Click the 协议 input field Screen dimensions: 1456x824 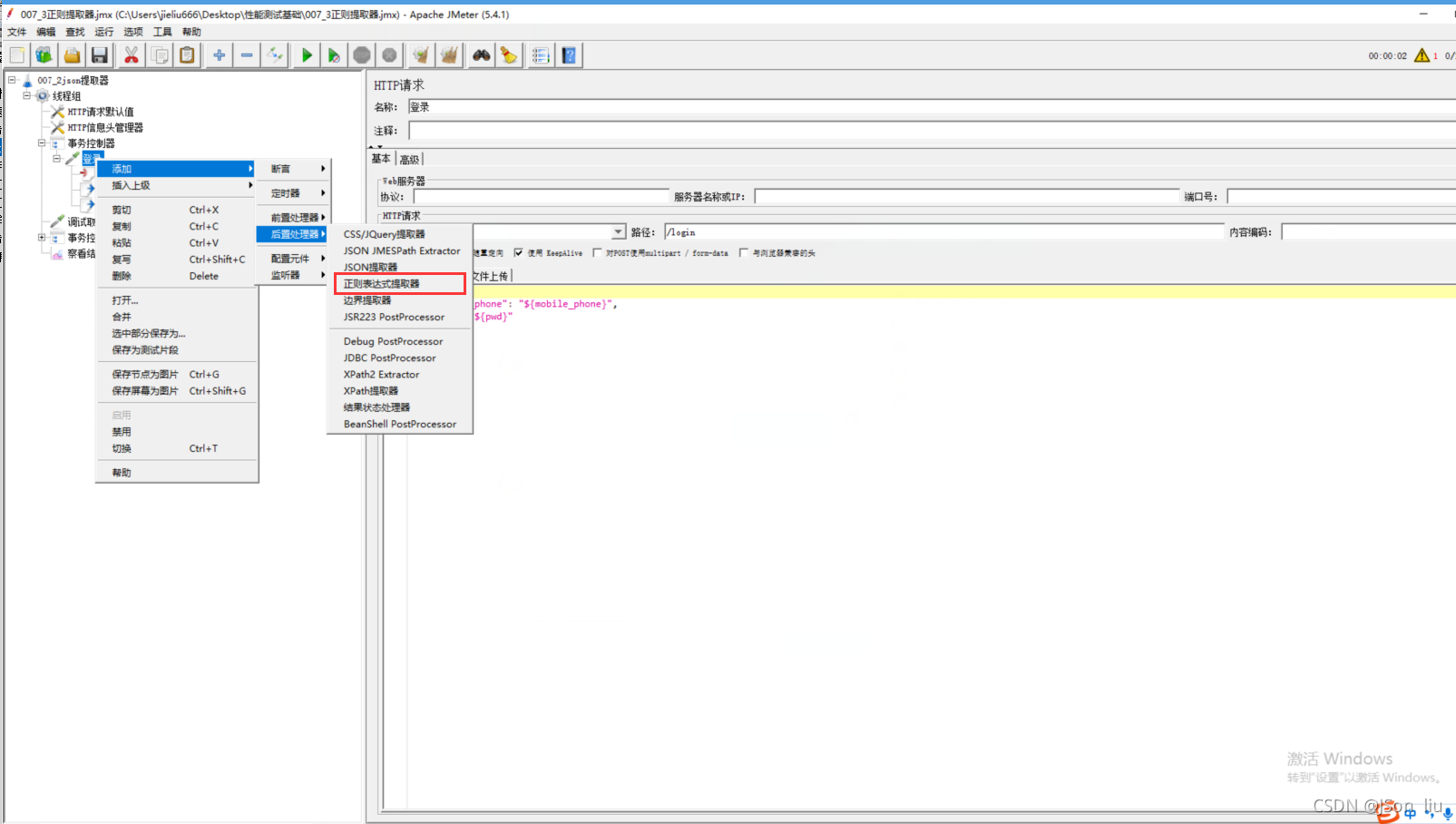point(541,197)
